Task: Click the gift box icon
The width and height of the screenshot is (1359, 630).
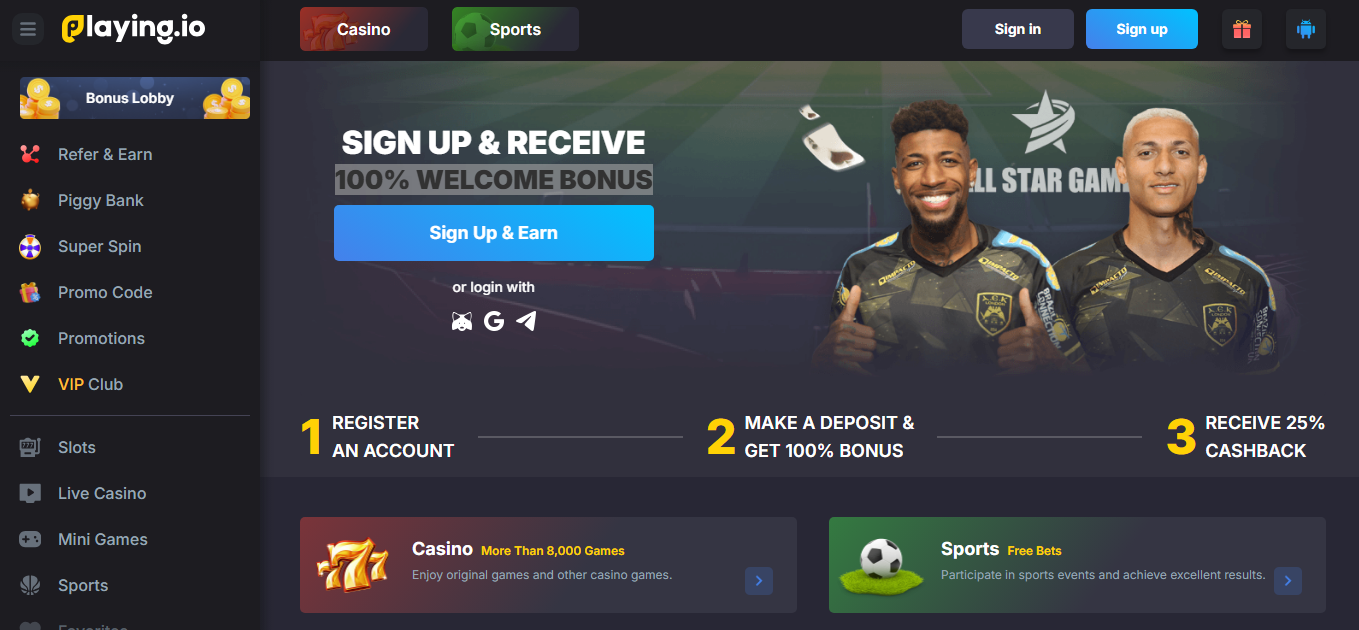Action: coord(1242,29)
